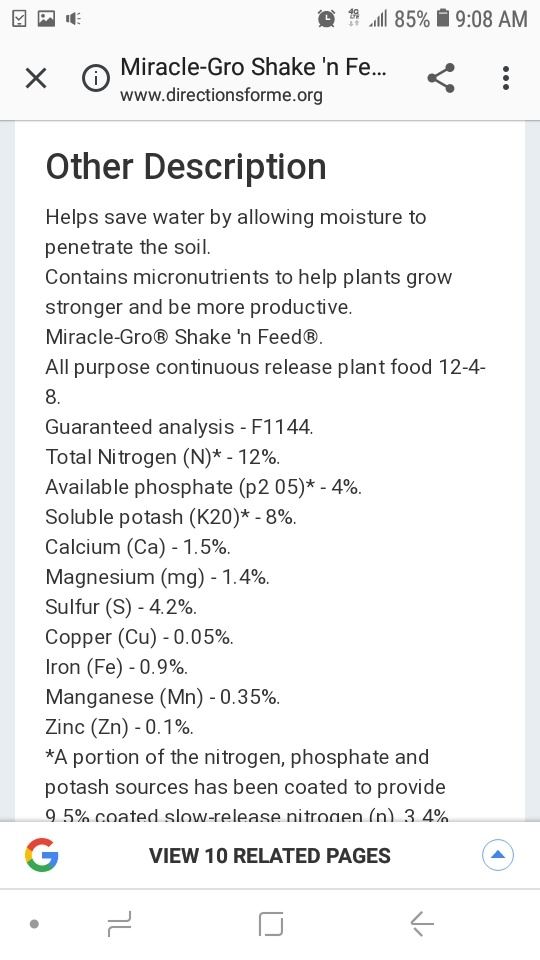Viewport: 540px width, 960px height.
Task: Tap the checkbox notification icon
Action: tap(20, 19)
